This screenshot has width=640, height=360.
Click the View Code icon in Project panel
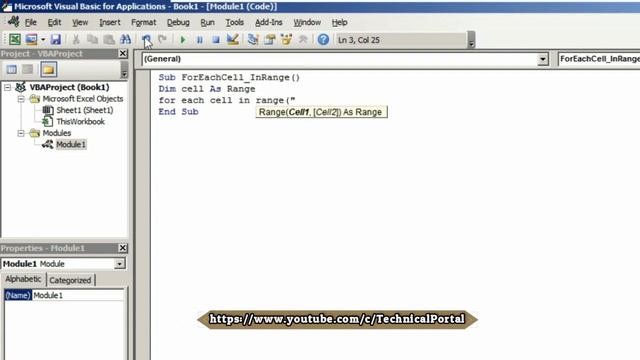click(11, 69)
